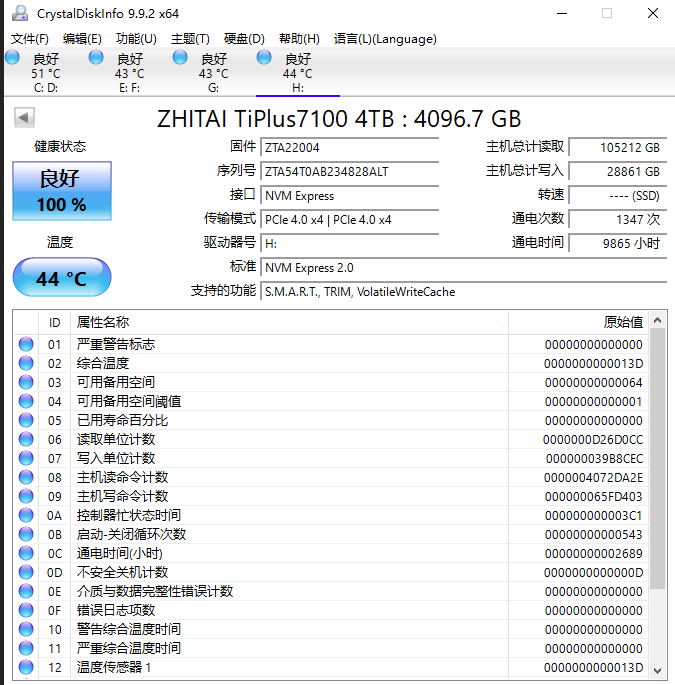Click status orb for attribute 11 严重综合温度时间
The image size is (675, 685).
click(26, 648)
